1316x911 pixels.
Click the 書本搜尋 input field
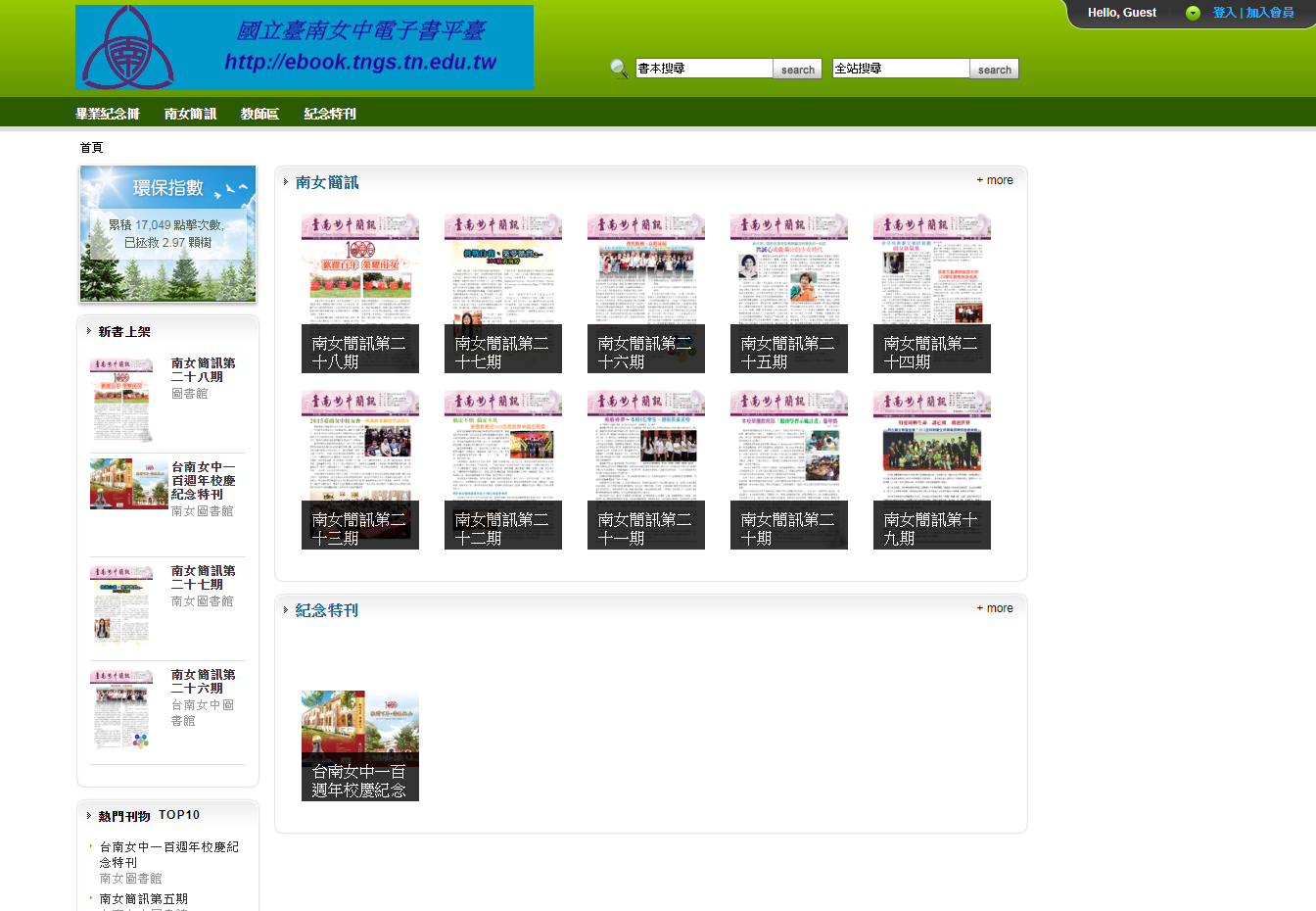(x=704, y=69)
